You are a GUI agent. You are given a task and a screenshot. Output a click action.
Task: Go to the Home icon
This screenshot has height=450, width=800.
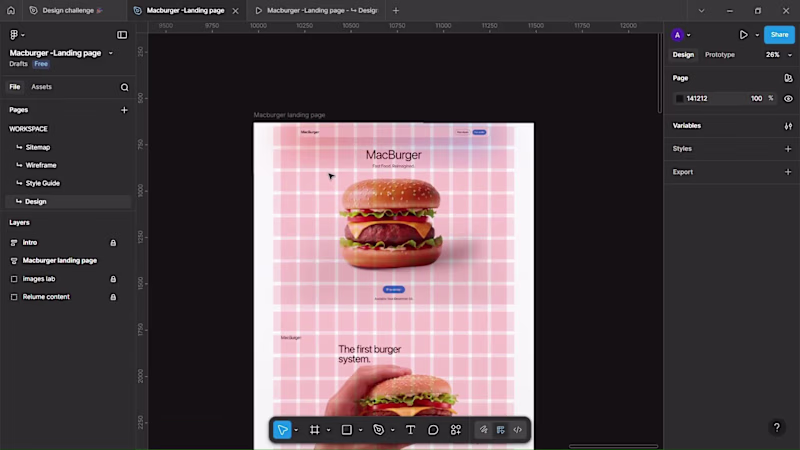pos(11,10)
